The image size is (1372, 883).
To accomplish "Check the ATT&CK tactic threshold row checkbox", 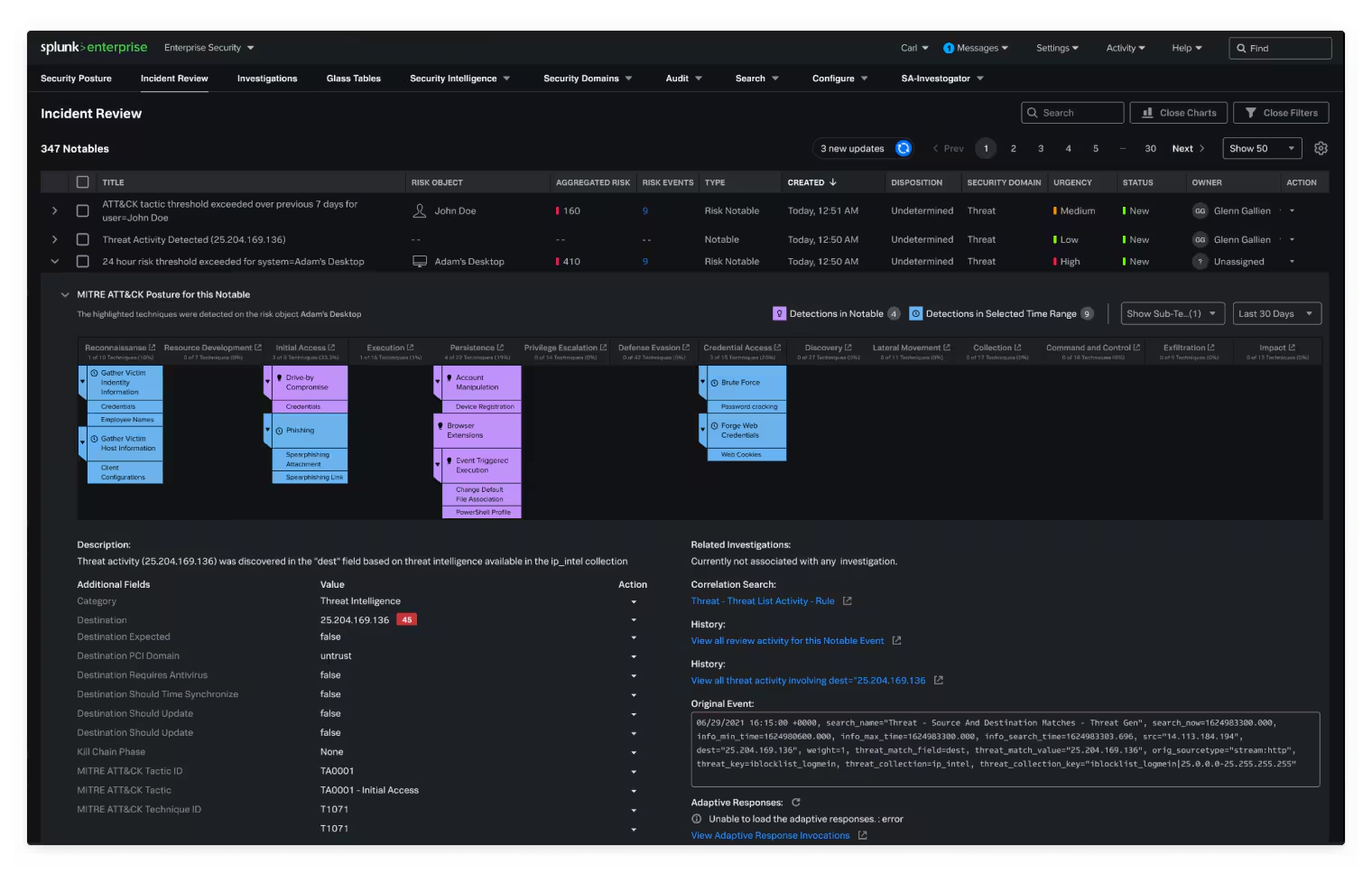I will (x=82, y=210).
